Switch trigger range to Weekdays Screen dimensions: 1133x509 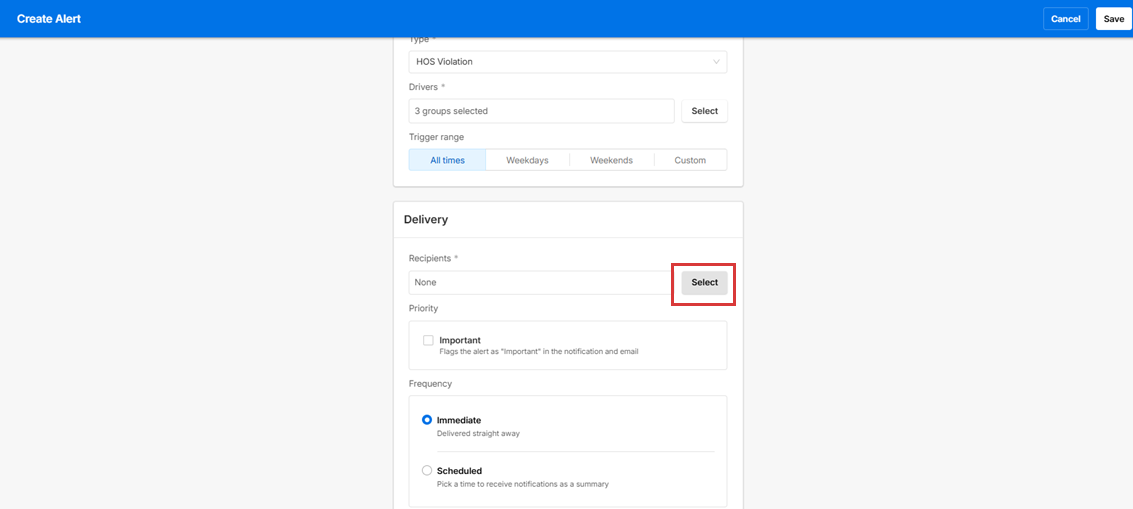coord(527,160)
